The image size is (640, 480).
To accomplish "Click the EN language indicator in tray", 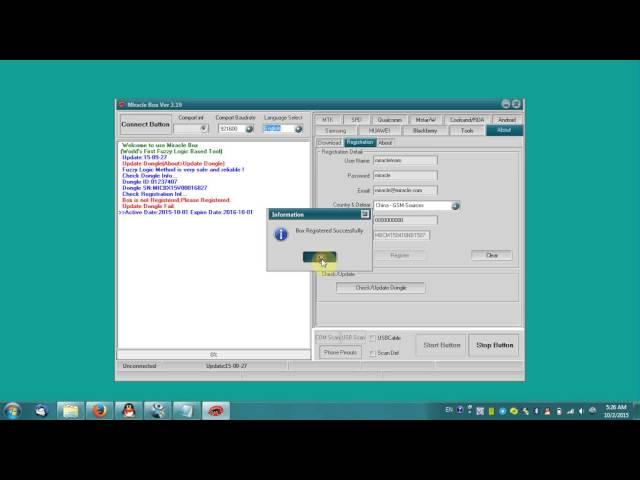I will (449, 409).
